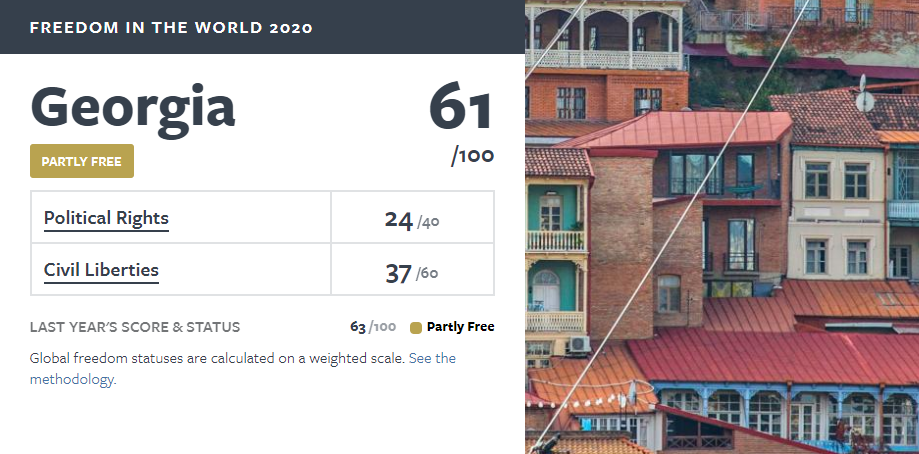Screen dimensions: 919x454
Task: Click the satellite dish on the rooftop
Action: [864, 97]
